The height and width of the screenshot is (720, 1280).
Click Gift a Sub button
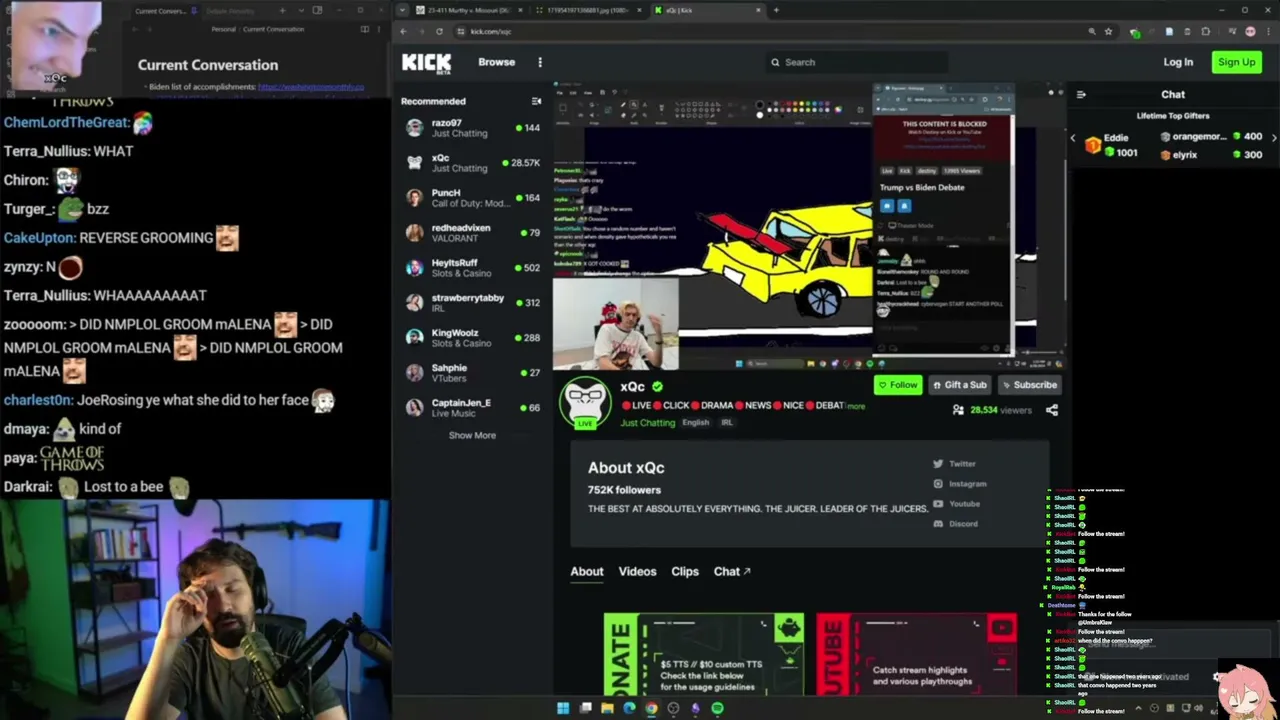tap(959, 385)
